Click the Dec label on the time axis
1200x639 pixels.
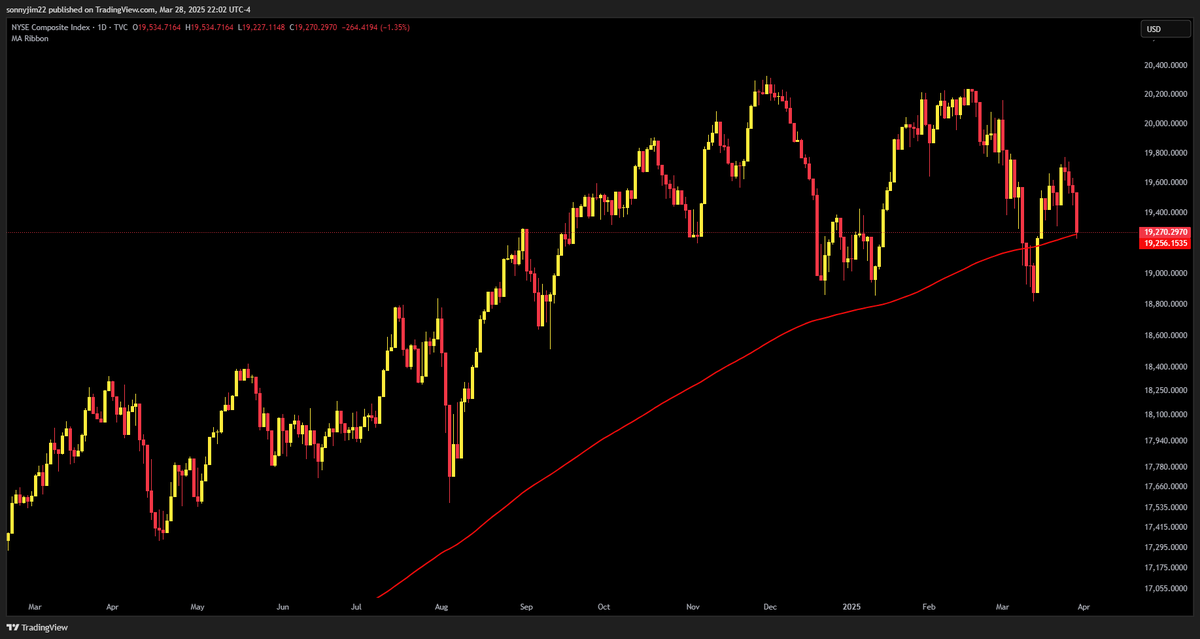click(770, 607)
